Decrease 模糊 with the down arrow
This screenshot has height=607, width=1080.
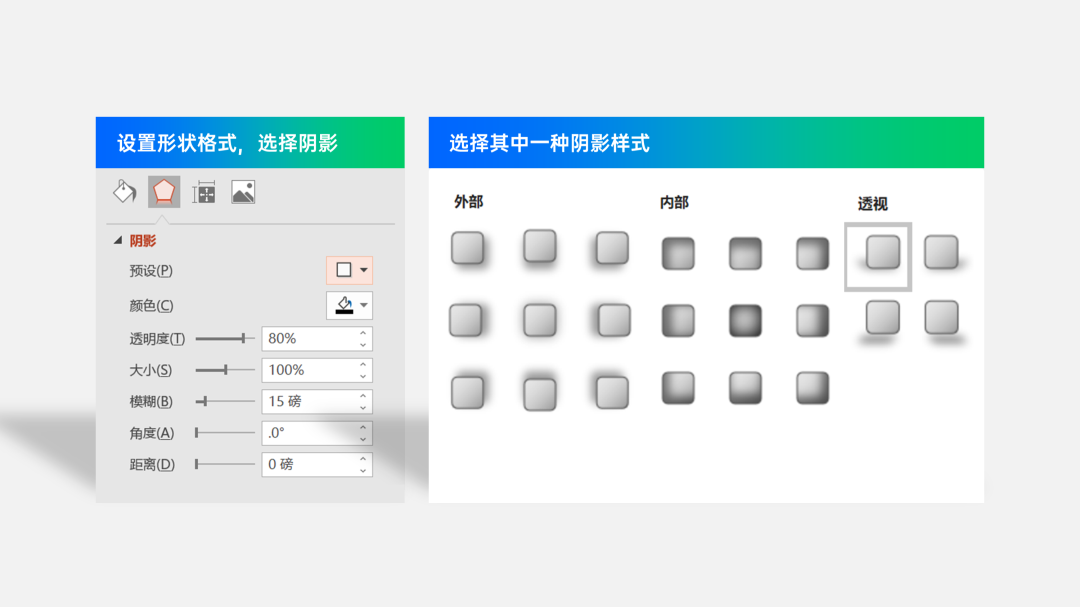coord(363,407)
